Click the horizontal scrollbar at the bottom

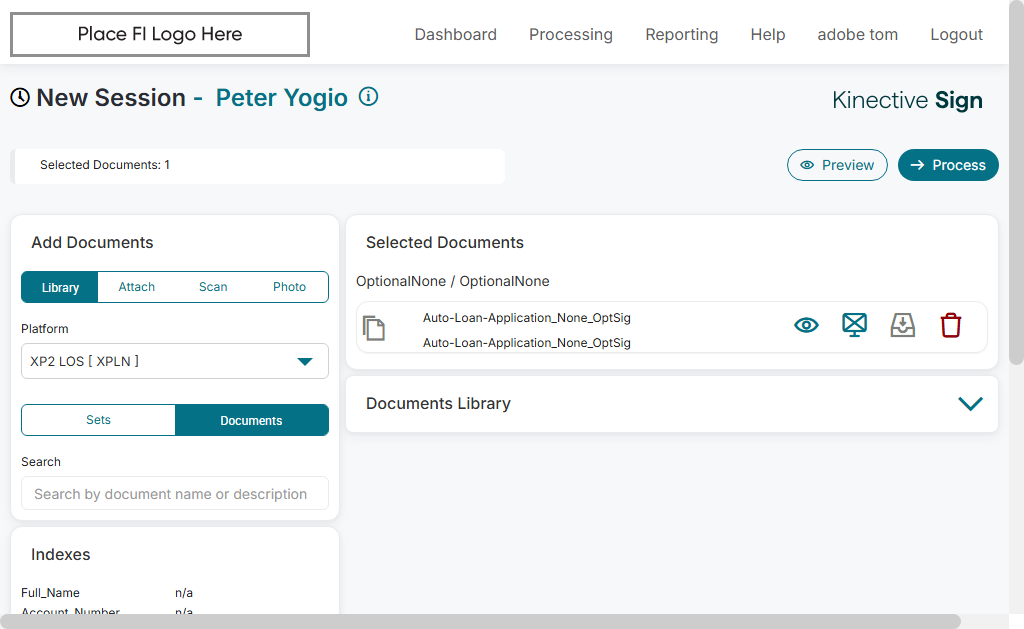[480, 621]
